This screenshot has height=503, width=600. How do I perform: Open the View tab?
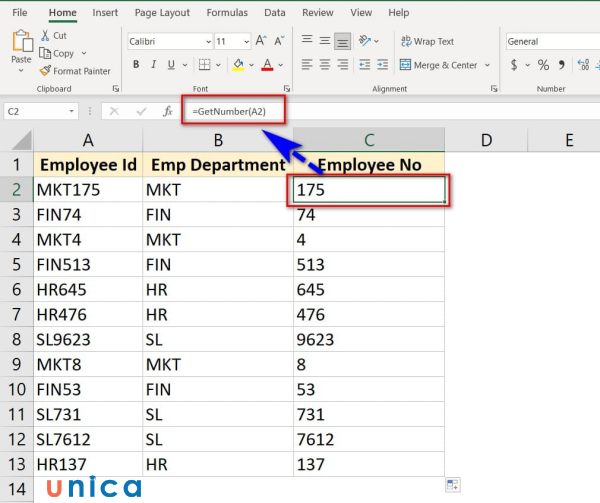361,13
